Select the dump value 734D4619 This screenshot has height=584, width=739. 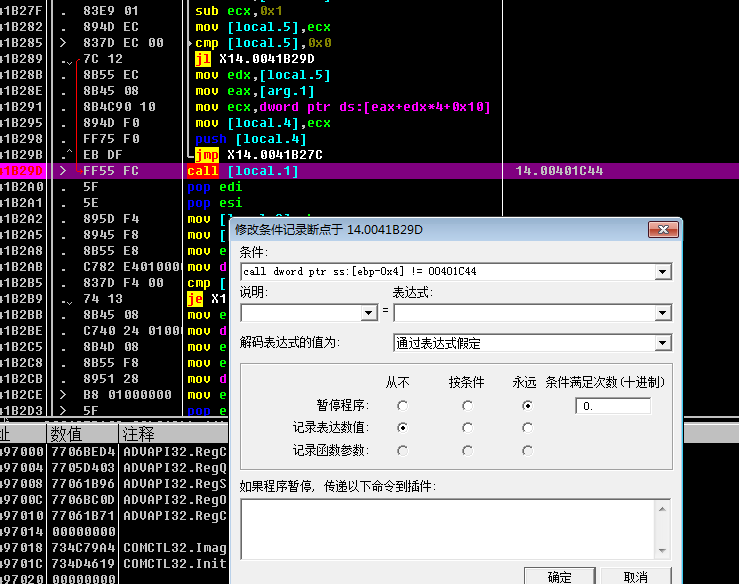click(83, 564)
